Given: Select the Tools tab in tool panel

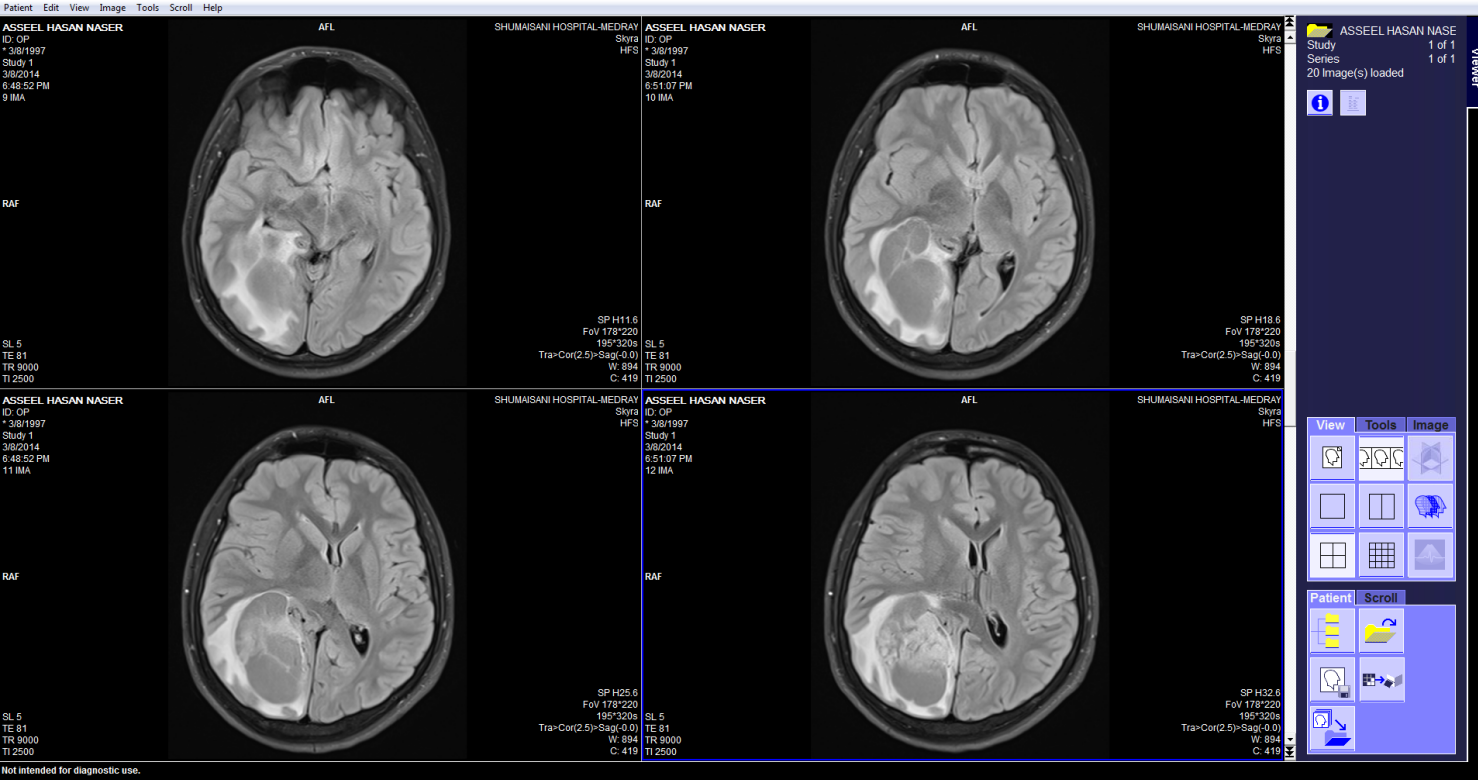Looking at the screenshot, I should pyautogui.click(x=1380, y=425).
